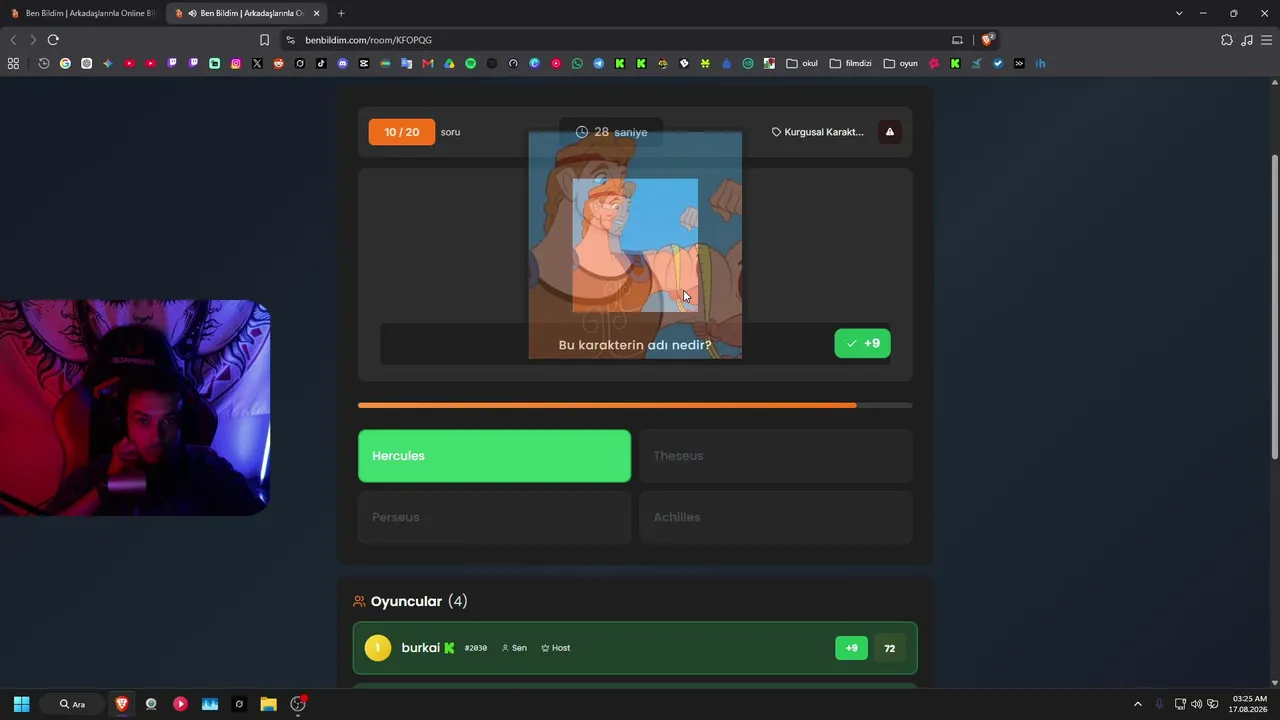The height and width of the screenshot is (720, 1280).
Task: Open the clock and date in the taskbar
Action: [x=1250, y=704]
